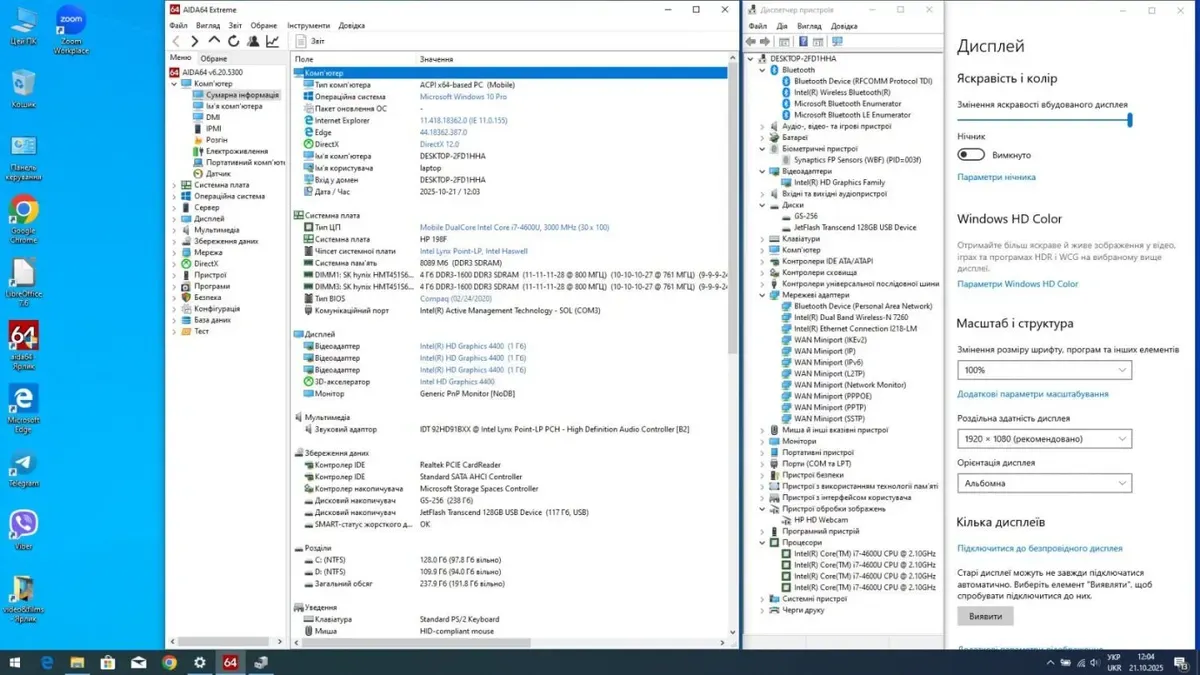
Task: Open the display resolution 1920 × 1080 dropdown
Action: [1044, 439]
